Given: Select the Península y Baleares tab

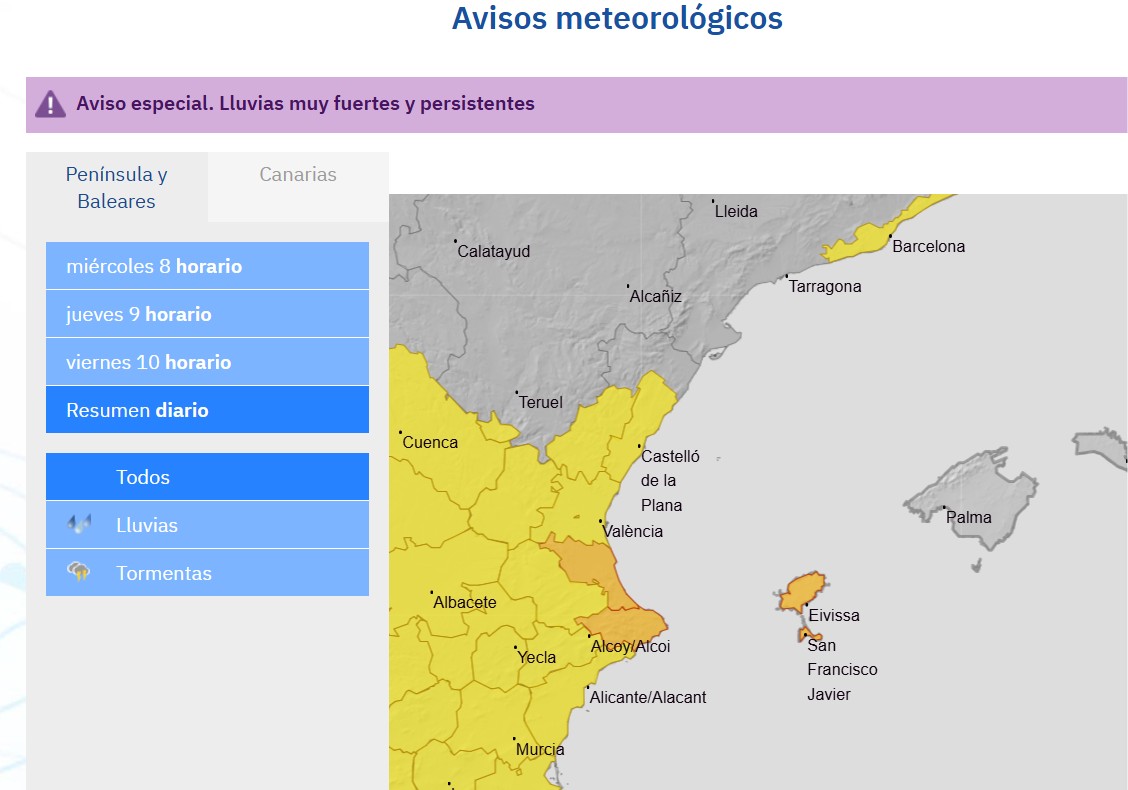Looking at the screenshot, I should click(x=116, y=188).
